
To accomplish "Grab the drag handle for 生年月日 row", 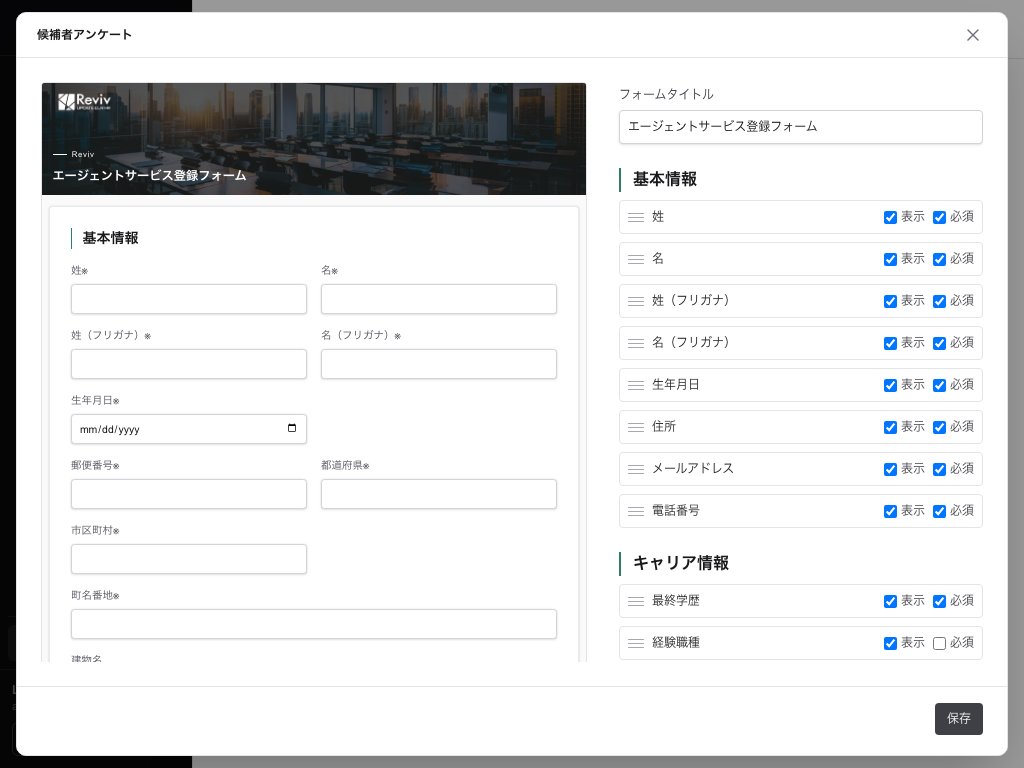I will pos(635,385).
